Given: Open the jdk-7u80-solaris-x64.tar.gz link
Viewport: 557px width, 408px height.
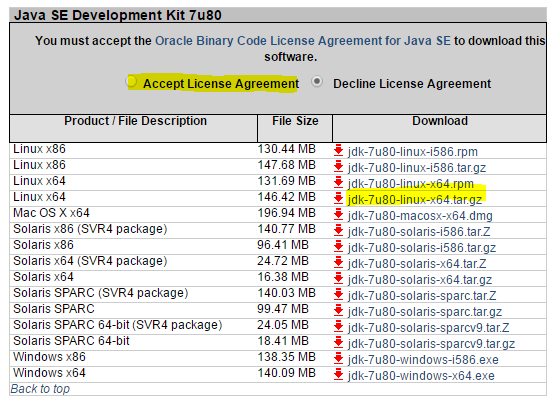Looking at the screenshot, I should (x=420, y=279).
